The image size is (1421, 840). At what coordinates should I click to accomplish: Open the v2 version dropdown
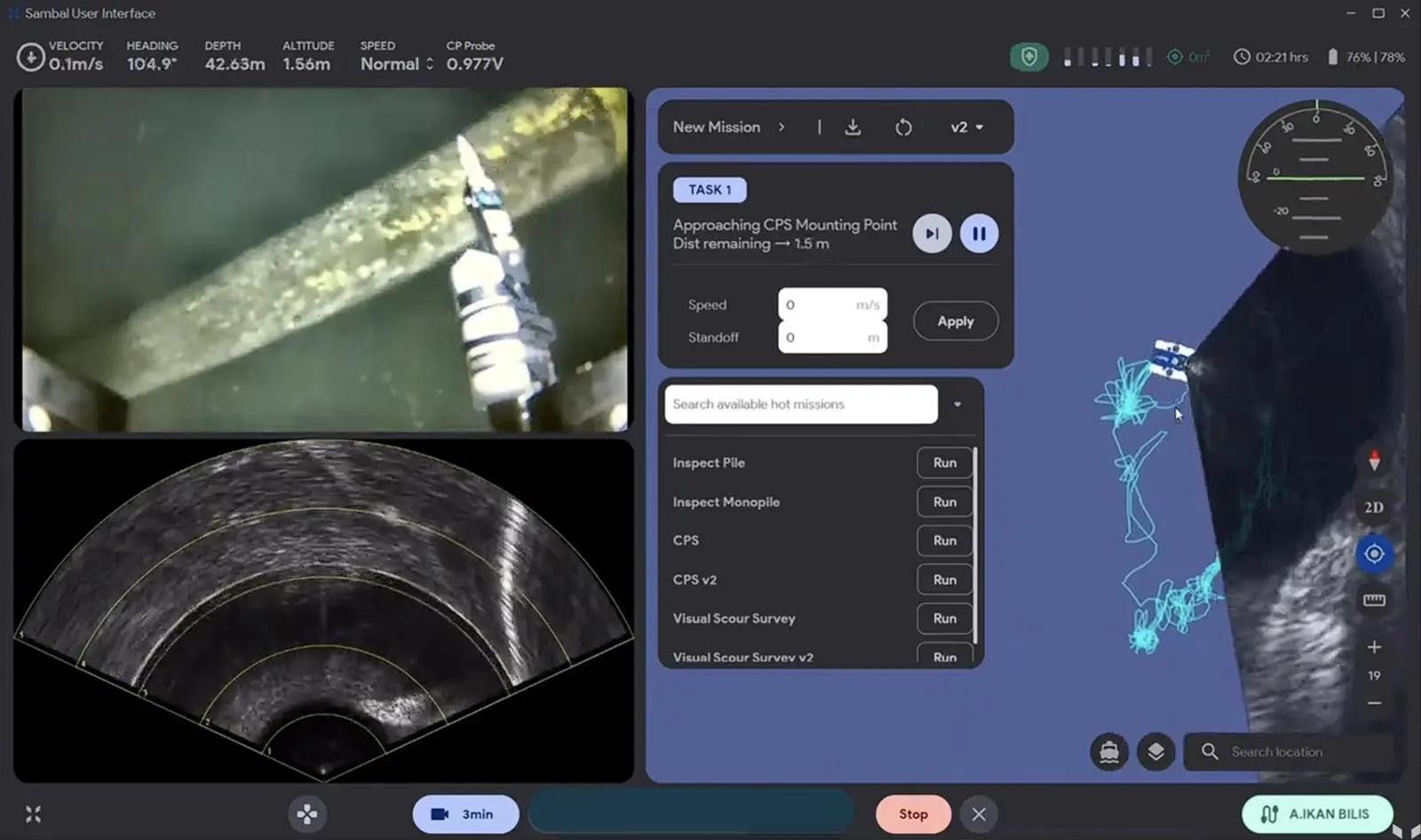click(x=967, y=127)
